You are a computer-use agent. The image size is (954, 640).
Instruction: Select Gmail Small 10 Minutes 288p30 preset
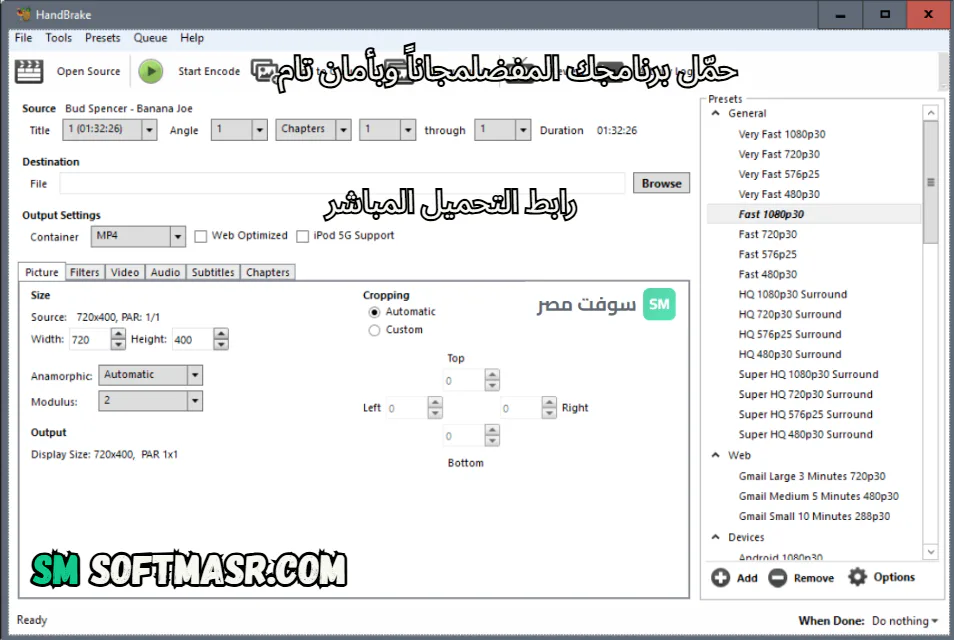point(814,517)
